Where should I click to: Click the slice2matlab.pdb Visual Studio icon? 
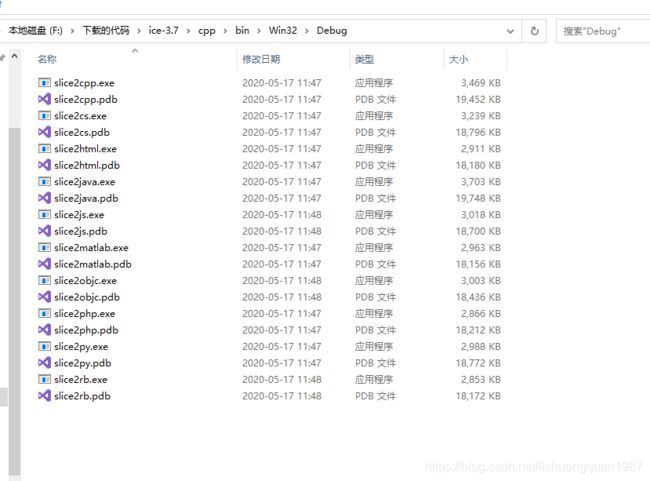[x=44, y=264]
